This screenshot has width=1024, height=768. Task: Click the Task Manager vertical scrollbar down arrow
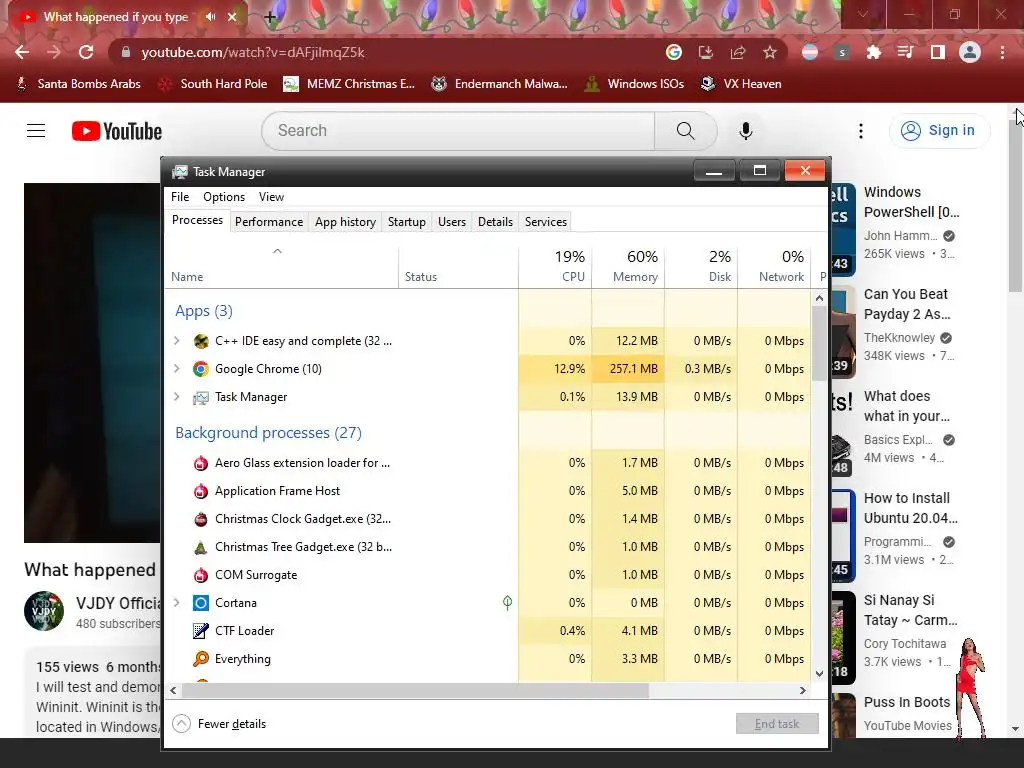tap(820, 673)
